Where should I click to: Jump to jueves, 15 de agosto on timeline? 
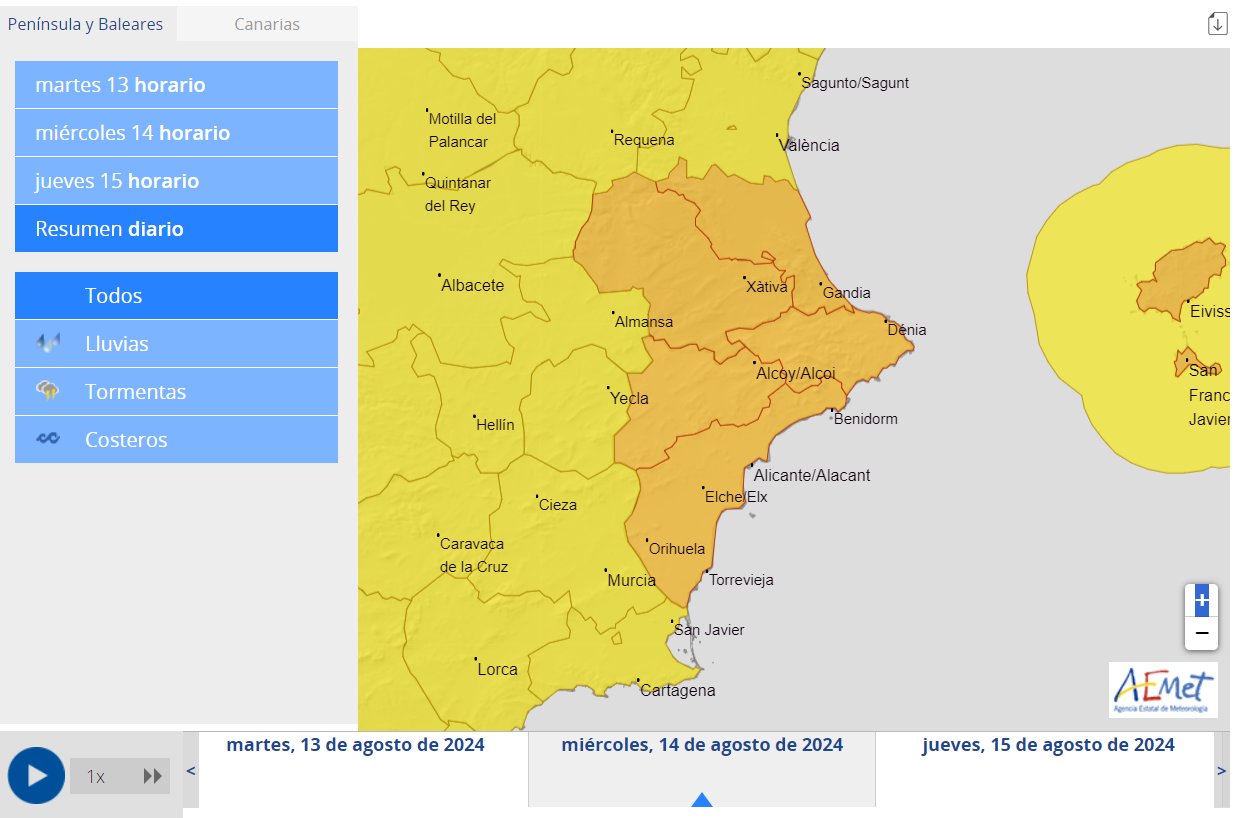tap(1047, 746)
